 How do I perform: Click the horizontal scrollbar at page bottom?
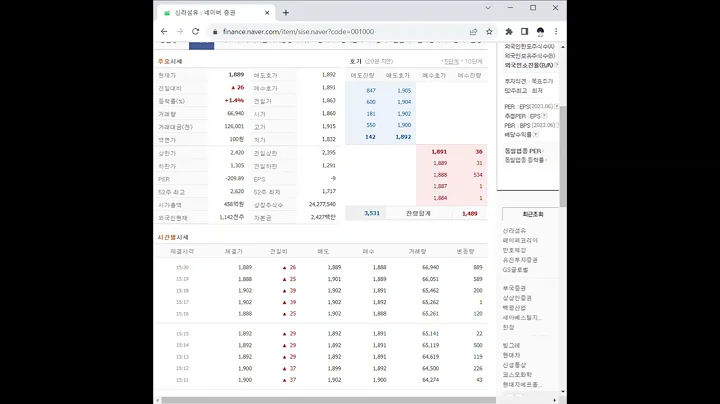click(328, 400)
